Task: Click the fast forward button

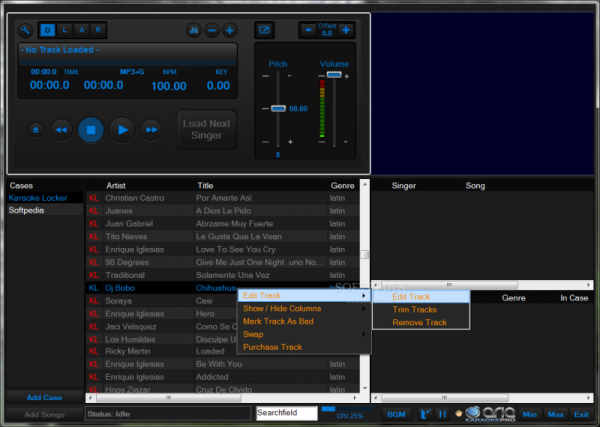Action: click(151, 130)
